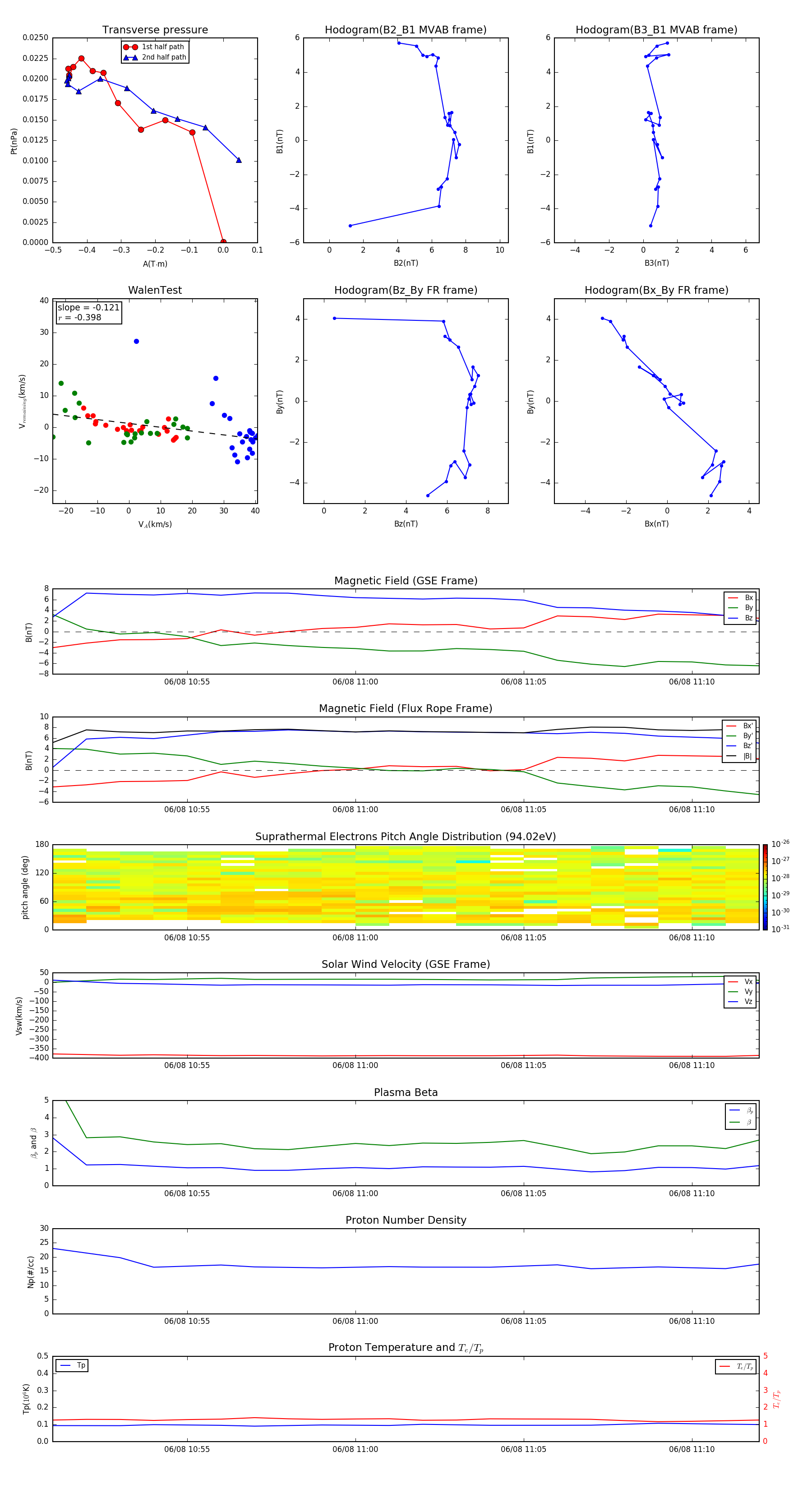Viewport: 812px width, 1489px height.
Task: Select the Bz' entry in flux rope legend
Action: tap(739, 746)
